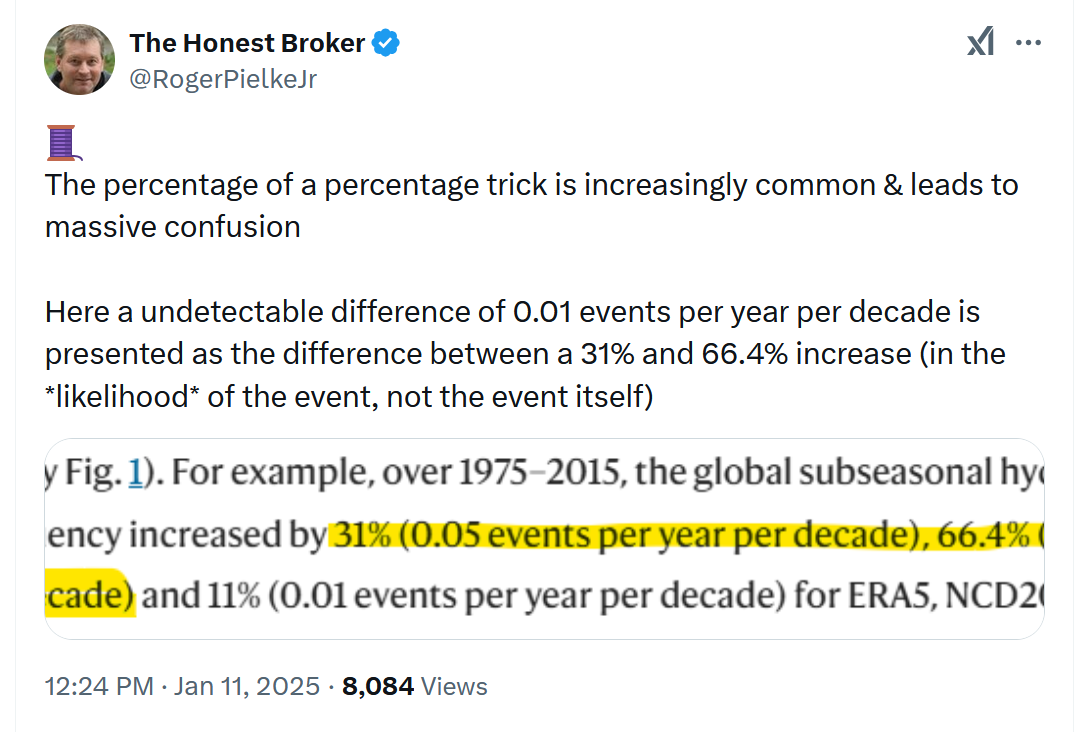Click the author's profile avatar photo
The width and height of the screenshot is (1074, 732).
pyautogui.click(x=79, y=60)
